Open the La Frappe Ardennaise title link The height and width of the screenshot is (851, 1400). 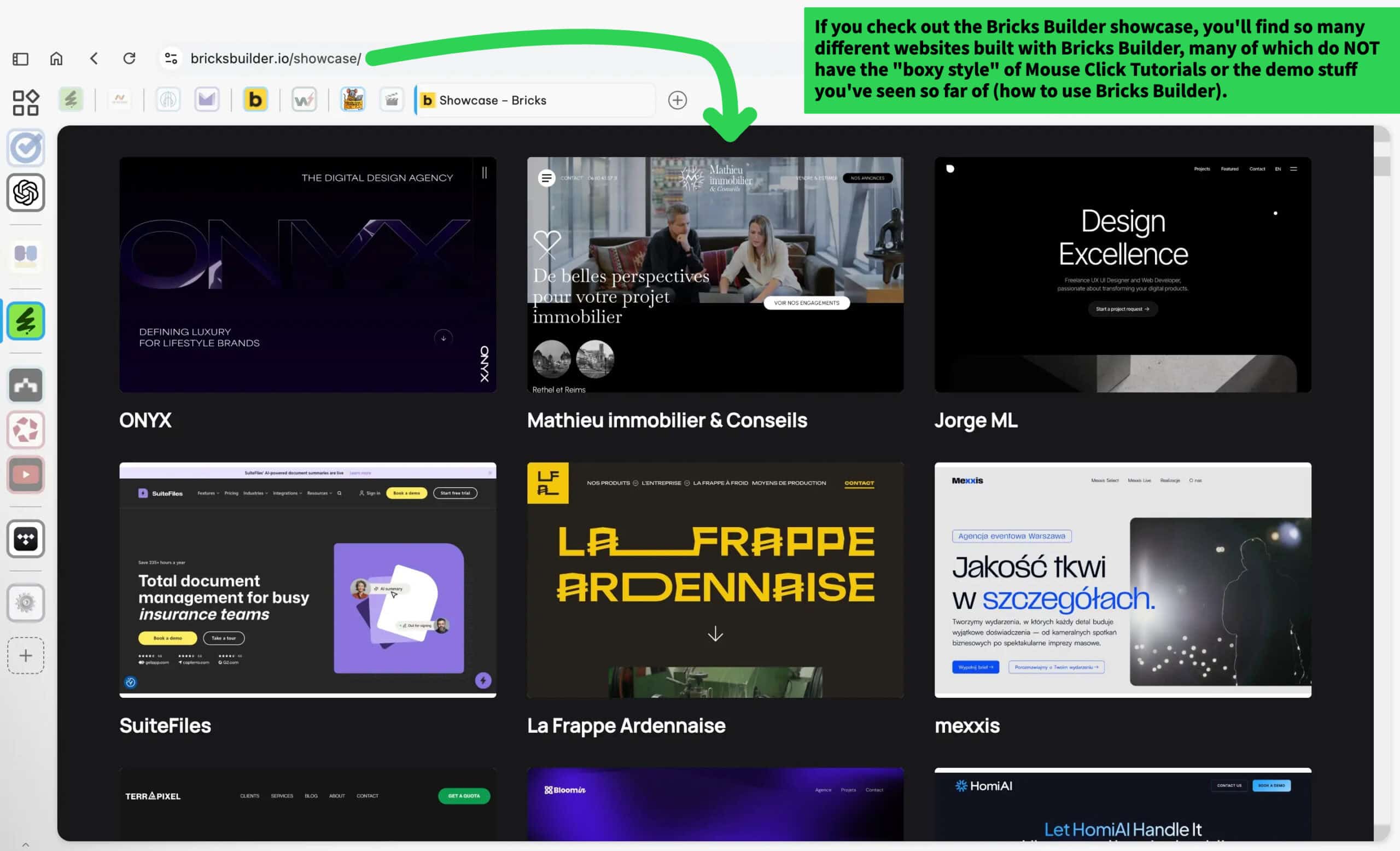[626, 725]
